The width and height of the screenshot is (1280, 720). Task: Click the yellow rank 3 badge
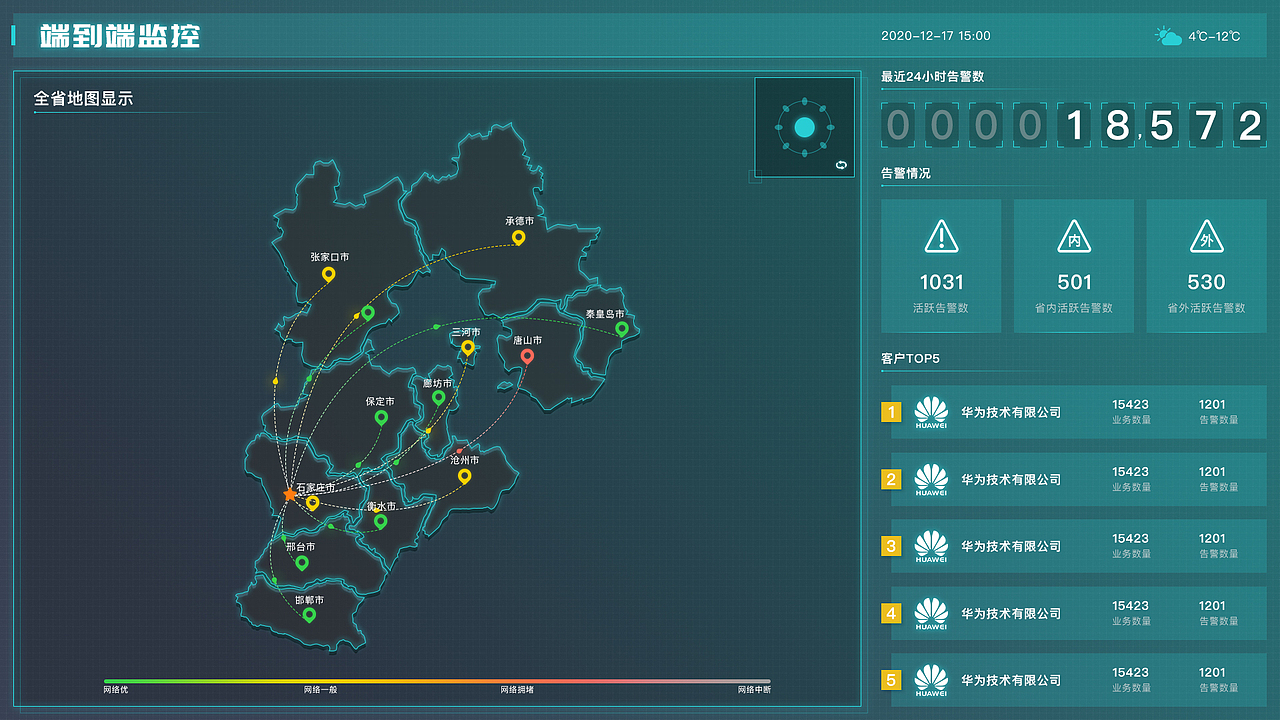coord(891,546)
